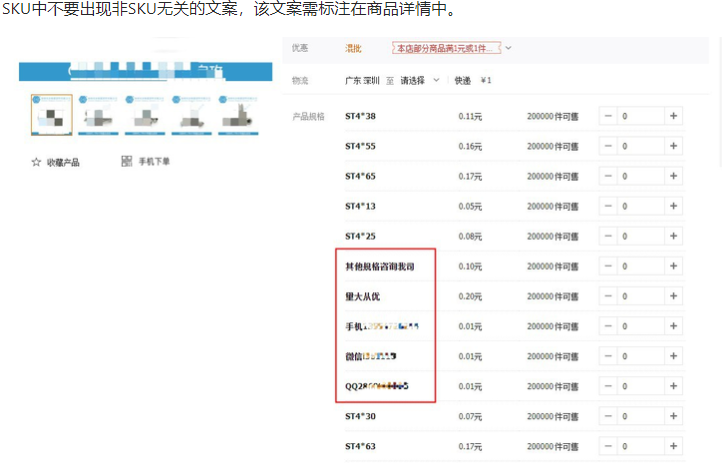Screen dimensions: 722x463
Task: Increase quantity for QQ row
Action: click(673, 386)
